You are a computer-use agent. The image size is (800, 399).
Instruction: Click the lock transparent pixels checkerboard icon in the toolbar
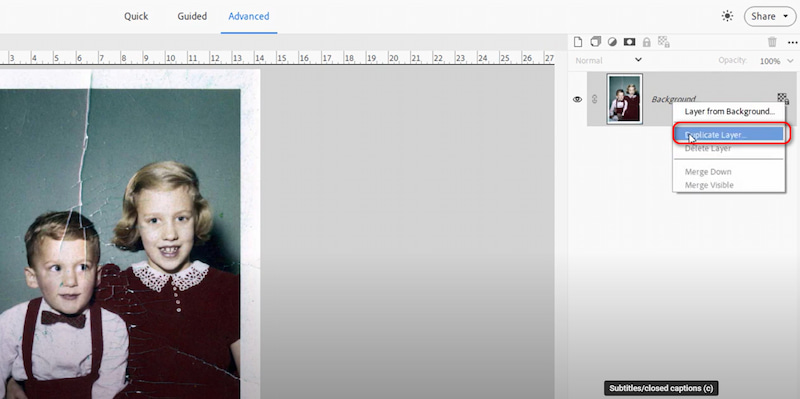[664, 42]
